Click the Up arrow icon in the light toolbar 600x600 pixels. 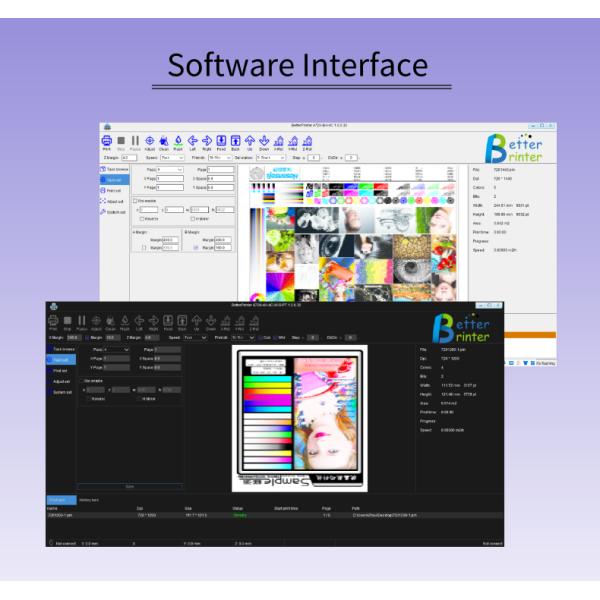[x=250, y=141]
